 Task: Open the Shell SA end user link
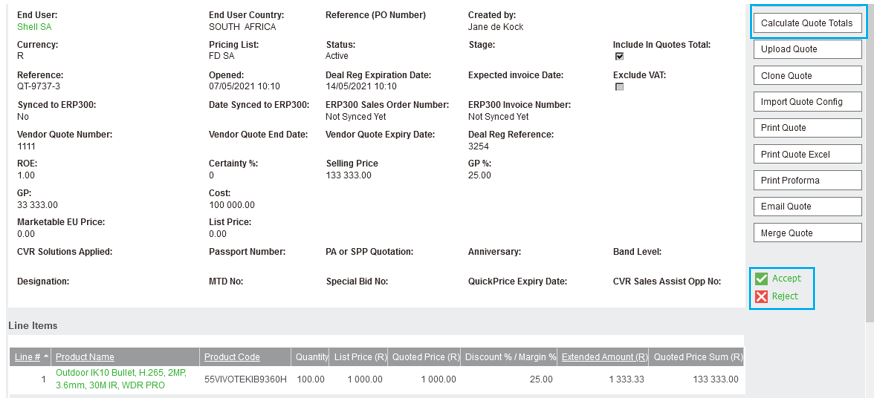coord(34,27)
